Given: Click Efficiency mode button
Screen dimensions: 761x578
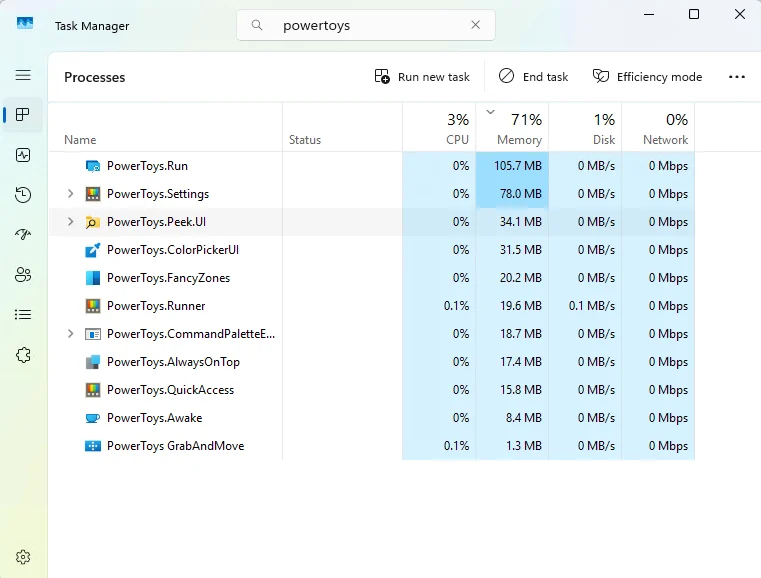Looking at the screenshot, I should coord(647,77).
